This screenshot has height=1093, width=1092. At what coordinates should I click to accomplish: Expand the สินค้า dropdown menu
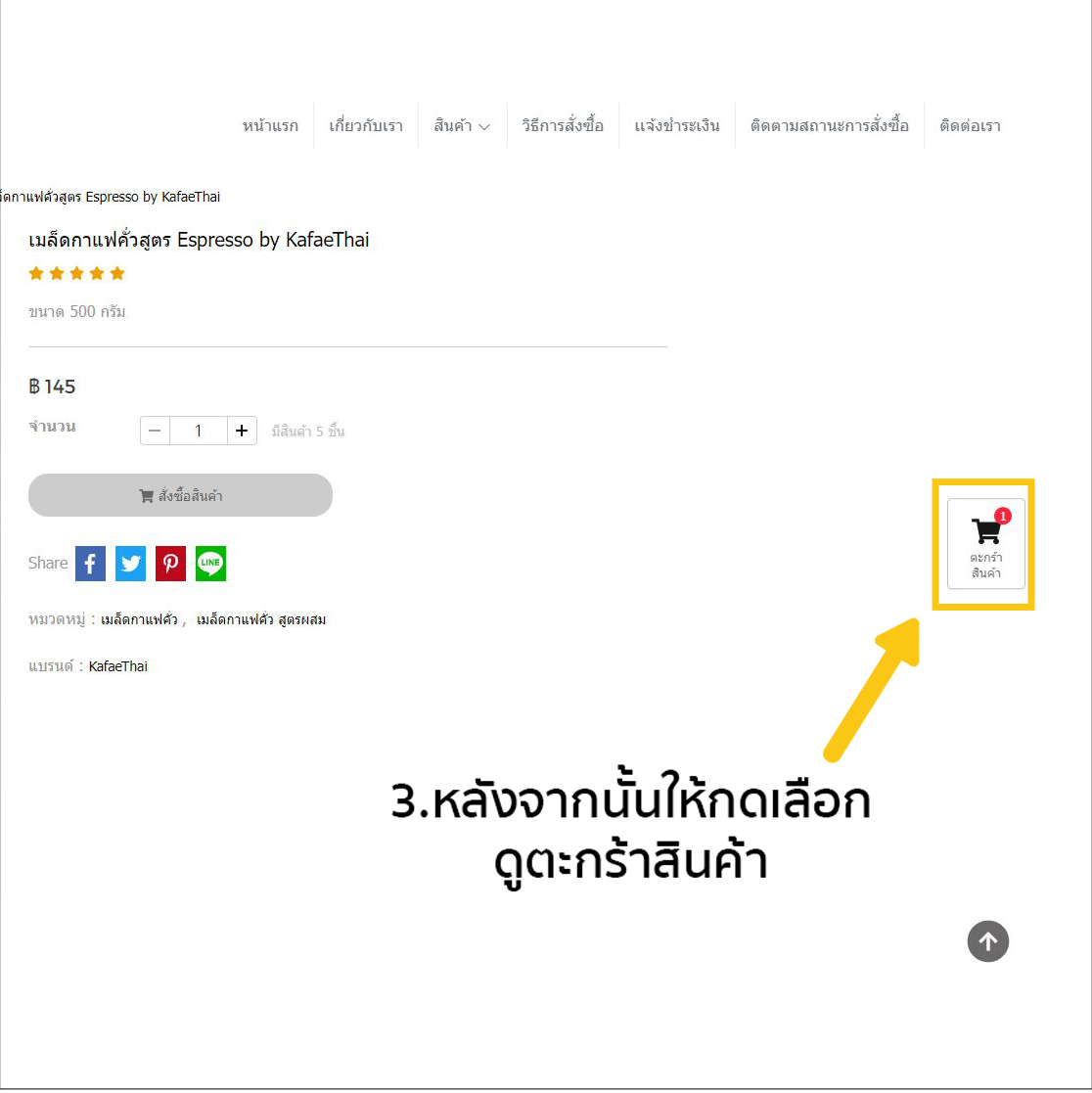coord(461,126)
